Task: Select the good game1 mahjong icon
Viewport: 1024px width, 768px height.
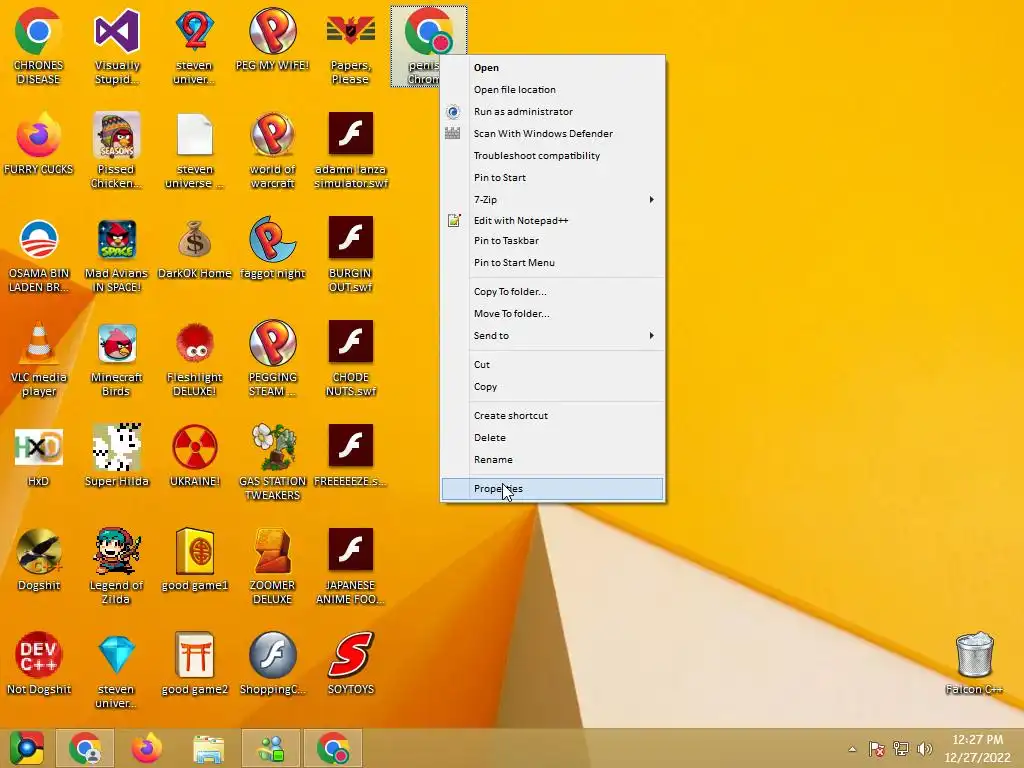Action: [195, 560]
